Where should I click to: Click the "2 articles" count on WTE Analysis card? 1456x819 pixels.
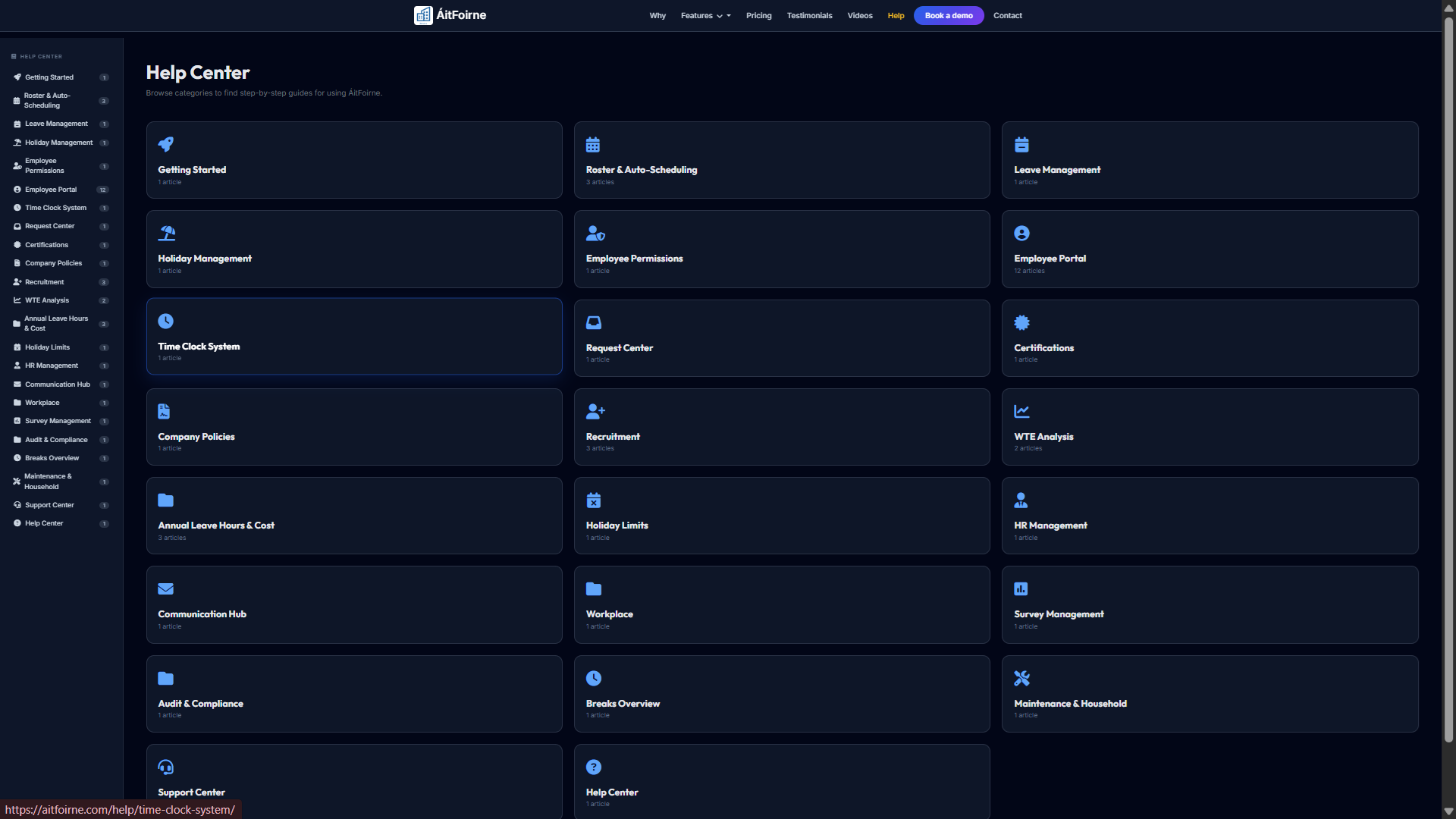pos(1028,448)
